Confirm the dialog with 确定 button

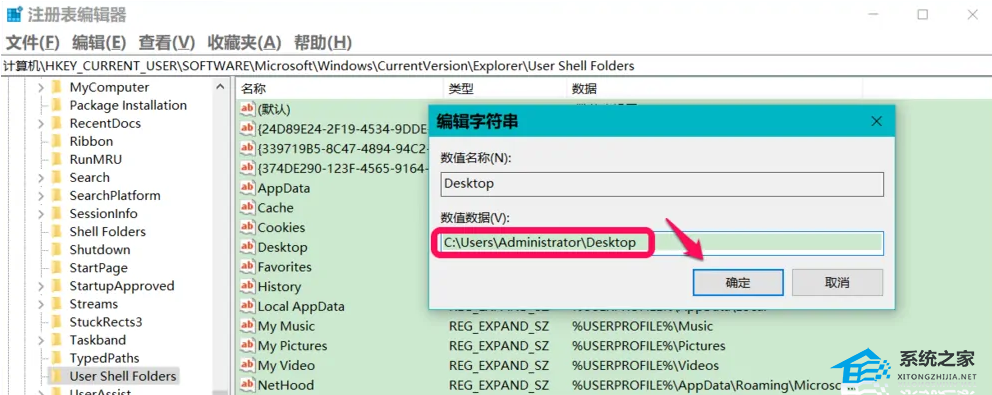[738, 282]
